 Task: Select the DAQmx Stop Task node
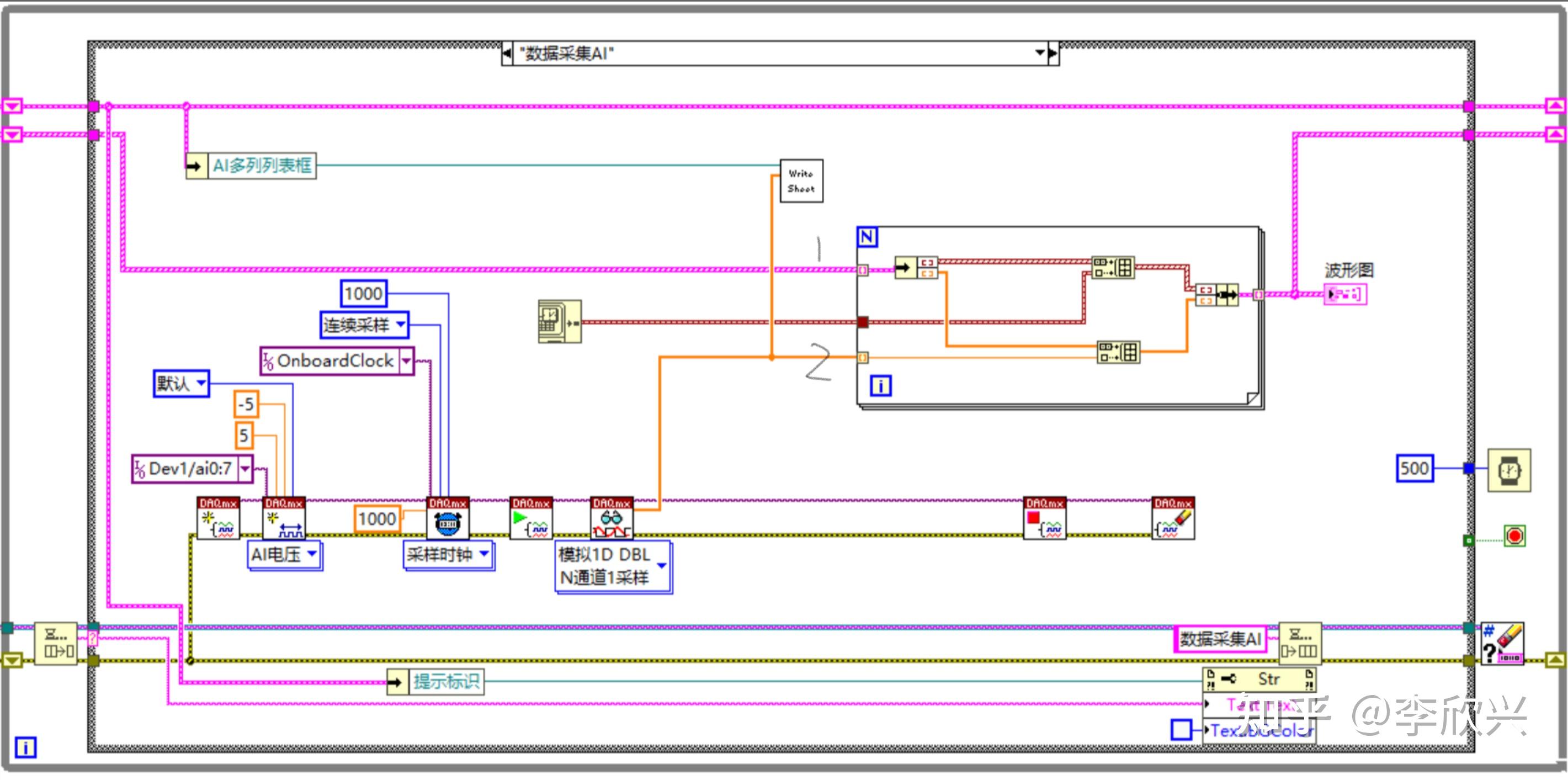pyautogui.click(x=1045, y=518)
